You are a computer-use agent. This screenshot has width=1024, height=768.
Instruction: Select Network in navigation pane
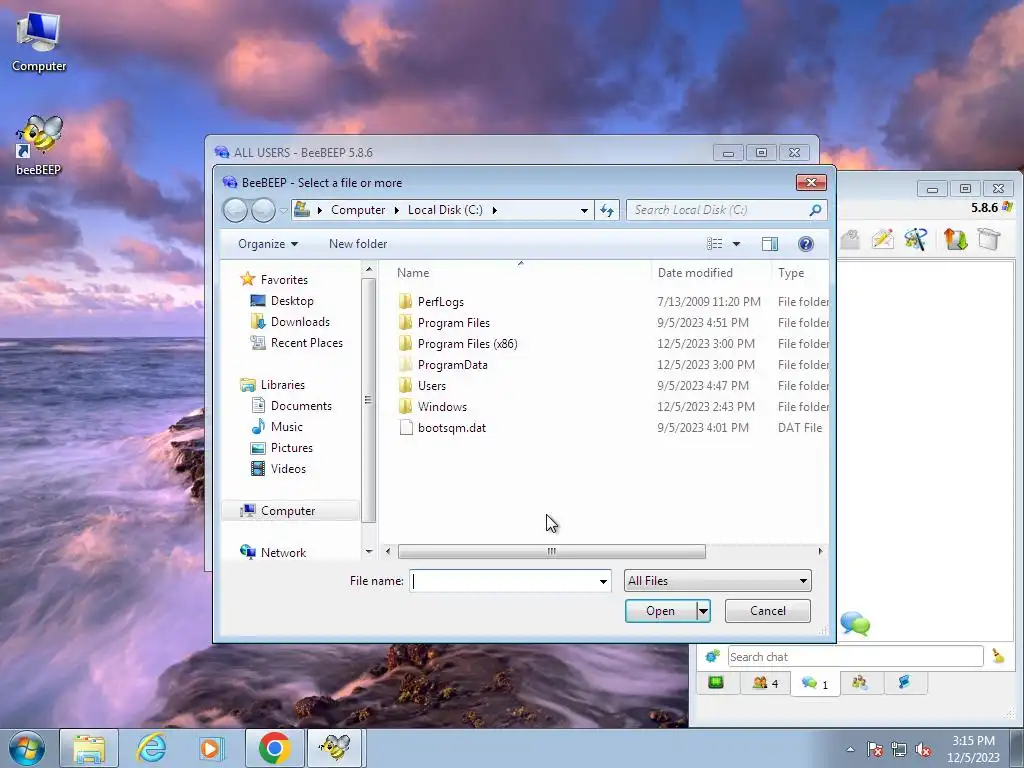(x=283, y=552)
